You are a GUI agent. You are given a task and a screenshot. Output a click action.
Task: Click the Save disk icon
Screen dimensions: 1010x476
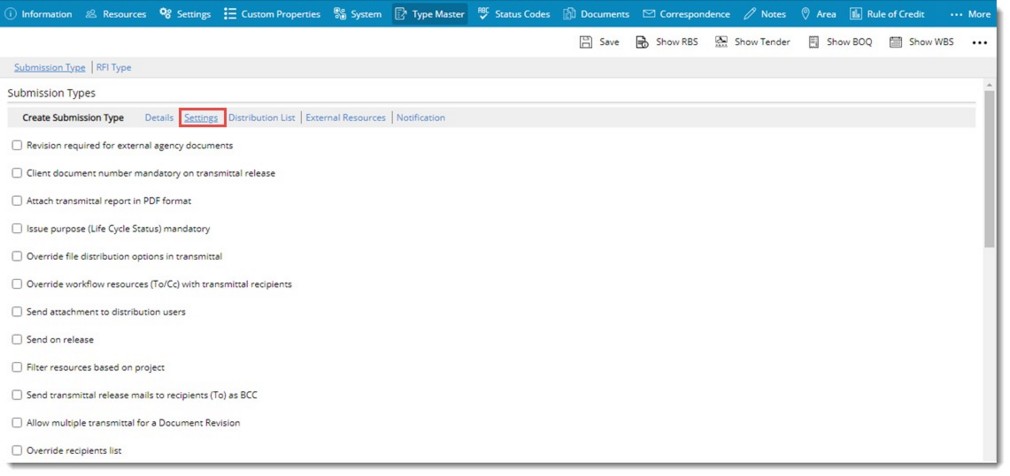click(586, 42)
